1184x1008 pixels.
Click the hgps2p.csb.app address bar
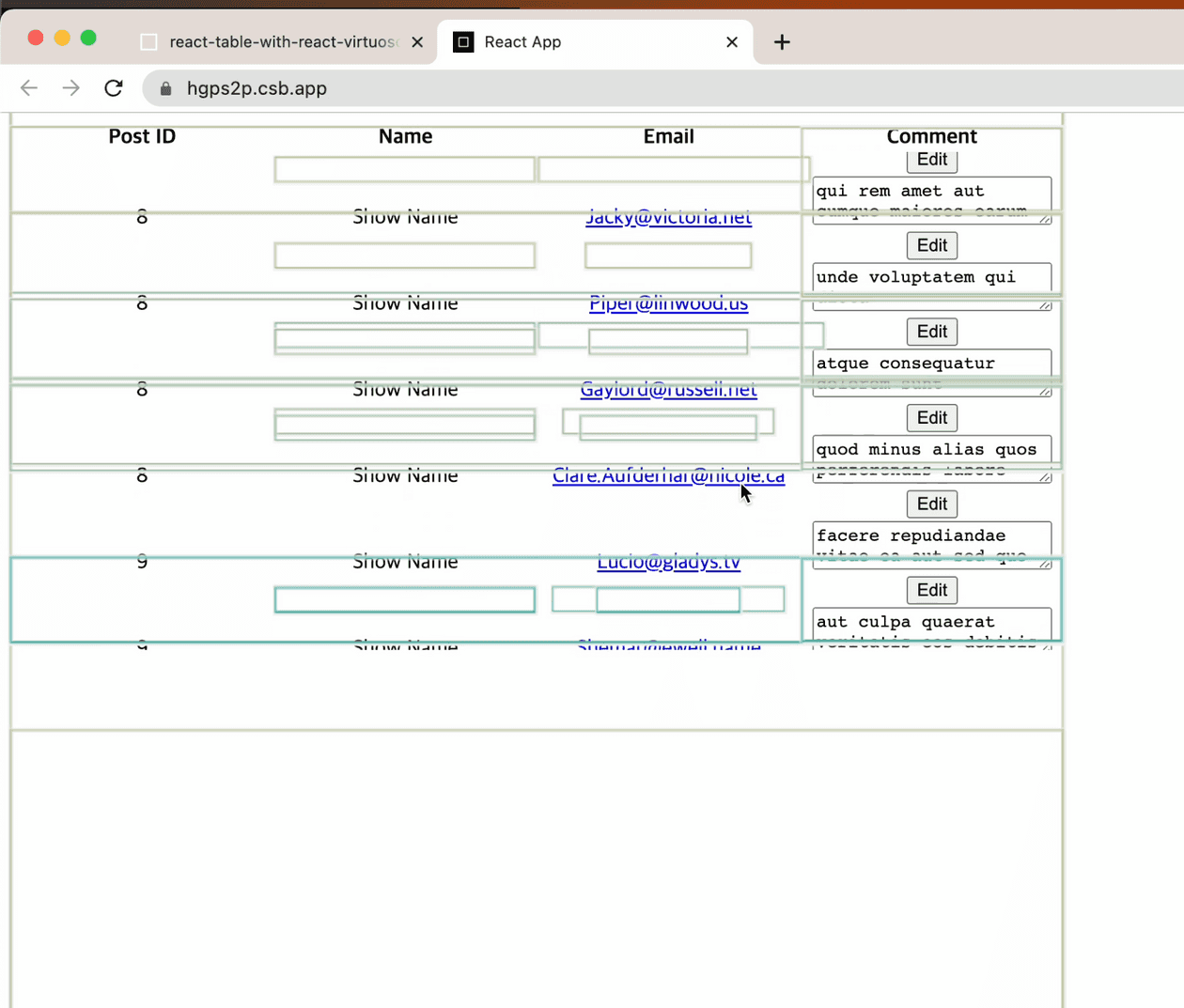point(564,88)
